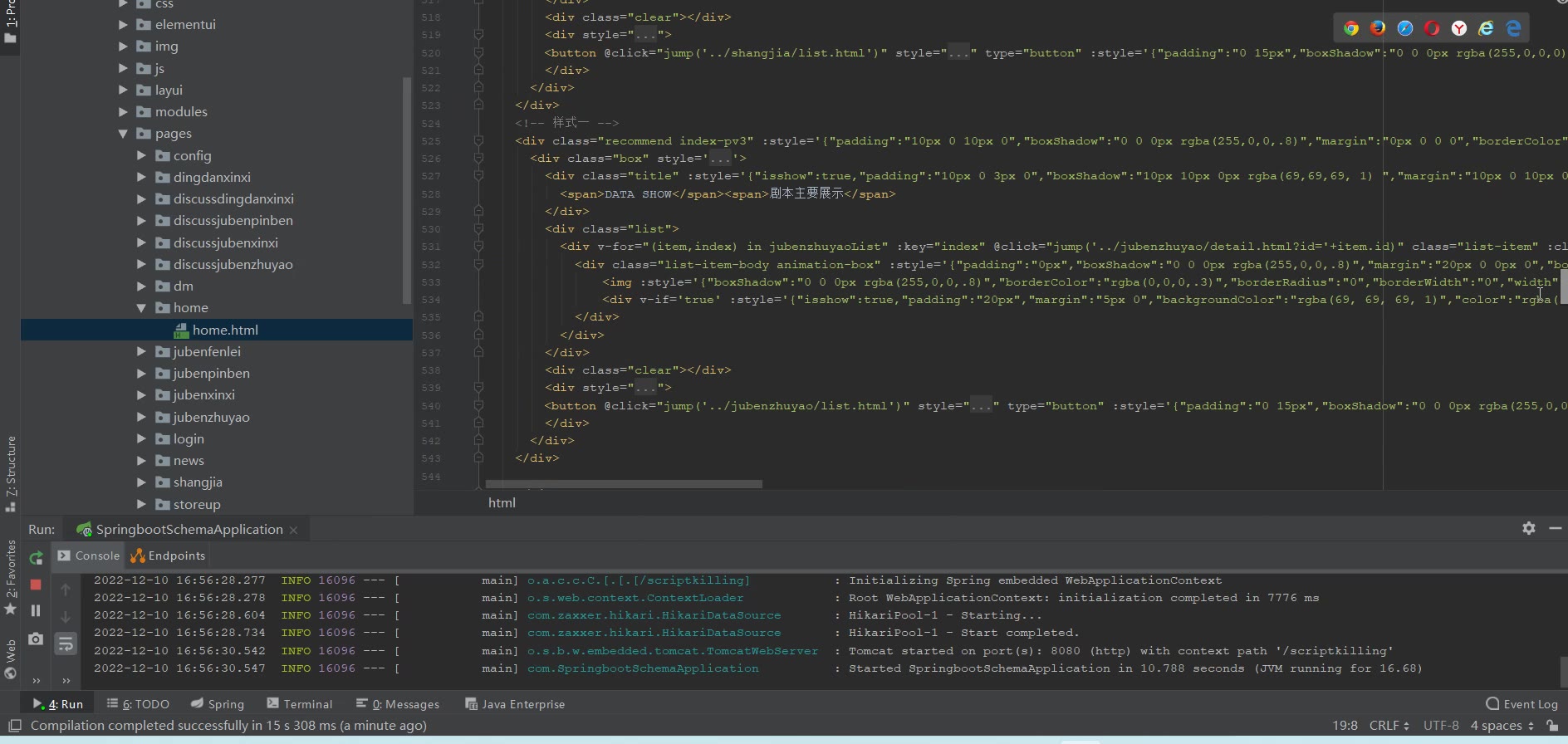Collapse the home folder
The width and height of the screenshot is (1568, 744).
click(141, 308)
